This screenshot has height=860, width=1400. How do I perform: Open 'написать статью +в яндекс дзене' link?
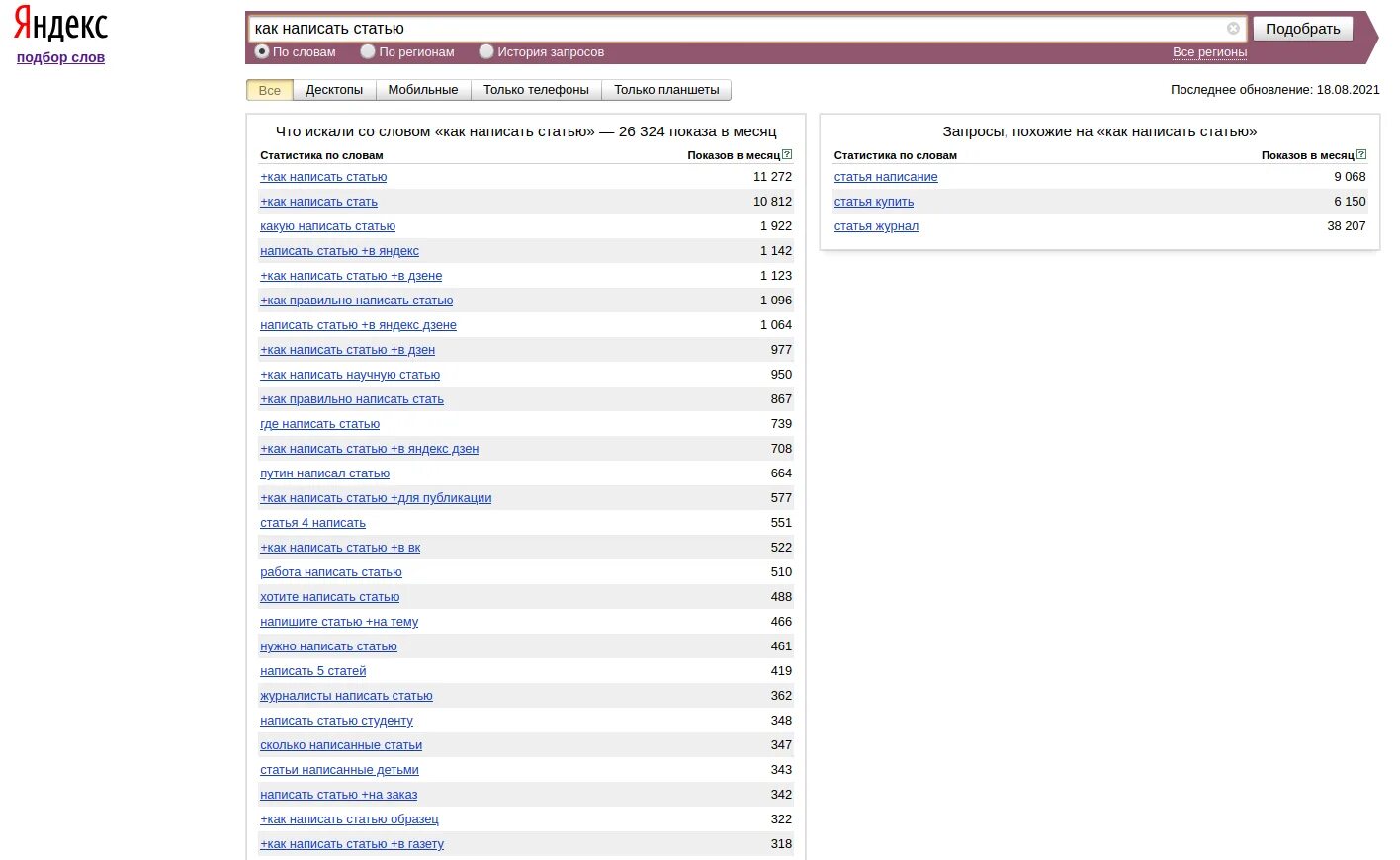point(358,325)
